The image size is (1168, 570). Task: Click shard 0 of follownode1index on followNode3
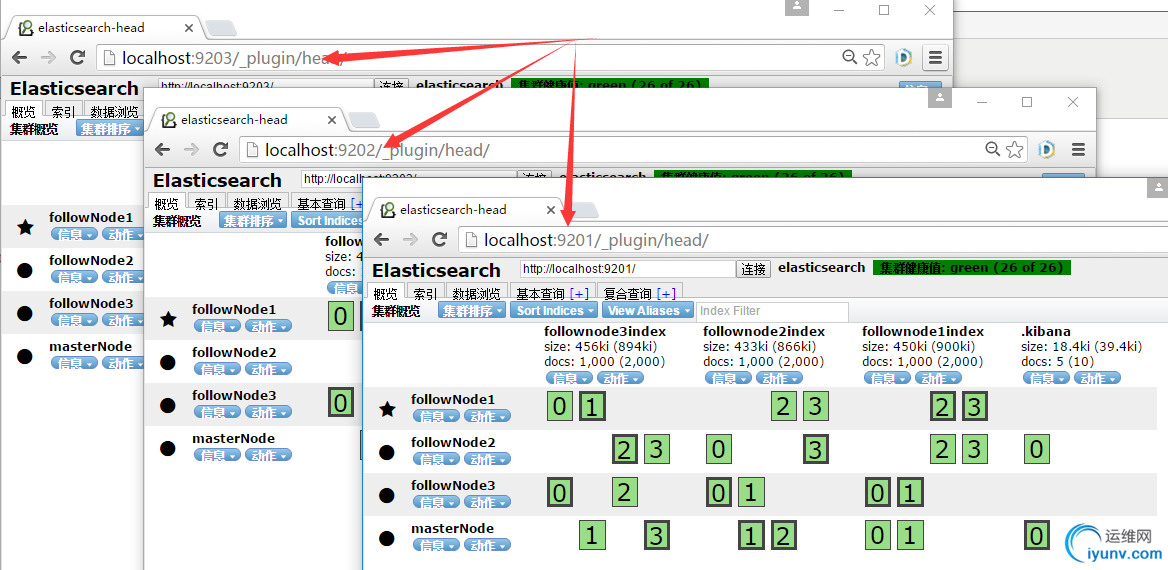pos(878,493)
